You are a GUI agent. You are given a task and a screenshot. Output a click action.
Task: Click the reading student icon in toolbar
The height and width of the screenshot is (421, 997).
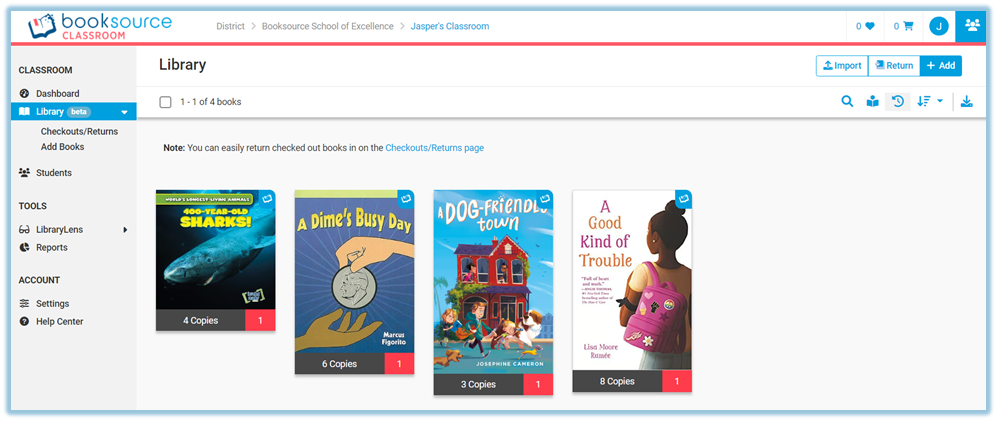click(872, 101)
